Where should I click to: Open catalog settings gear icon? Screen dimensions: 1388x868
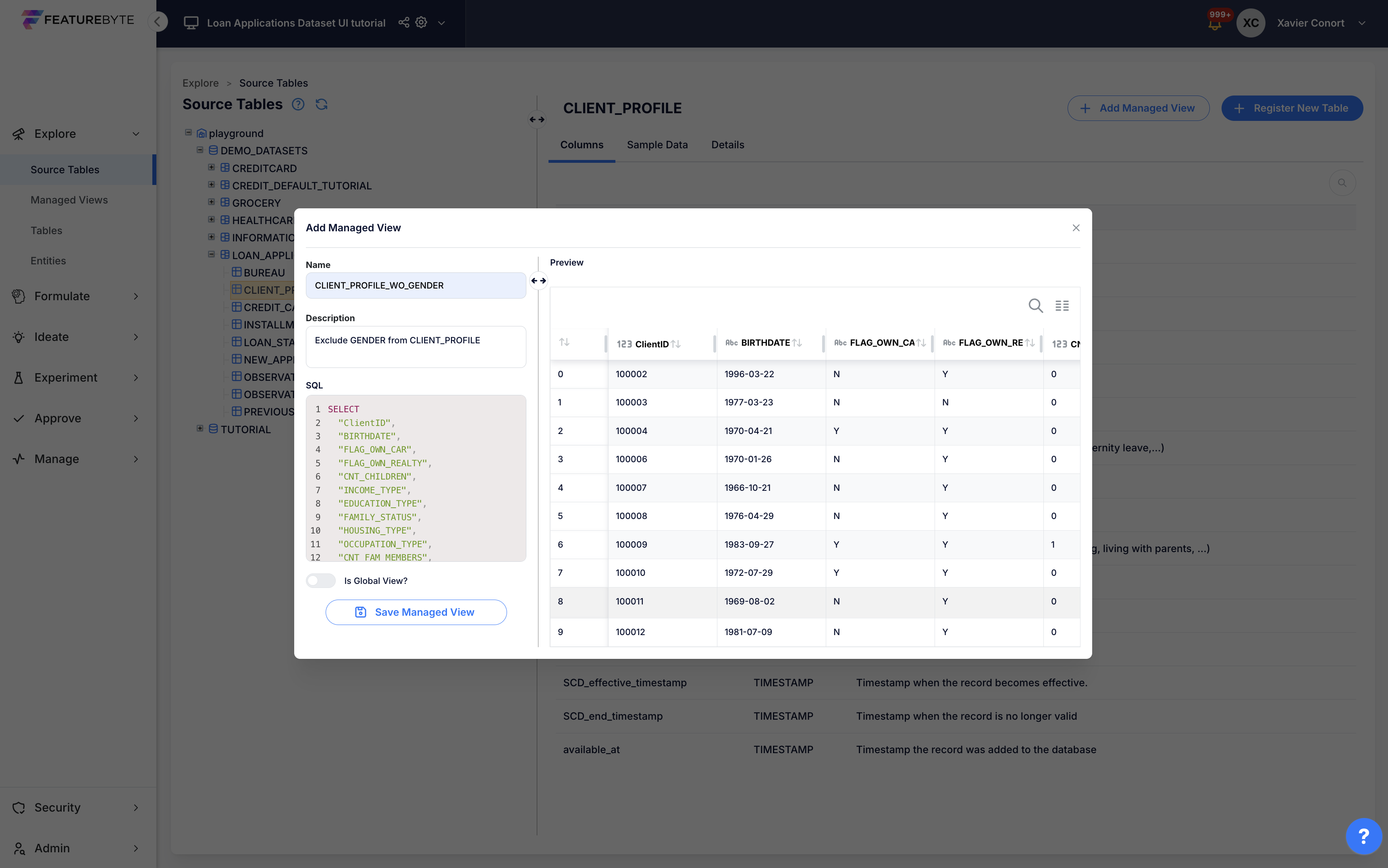421,23
